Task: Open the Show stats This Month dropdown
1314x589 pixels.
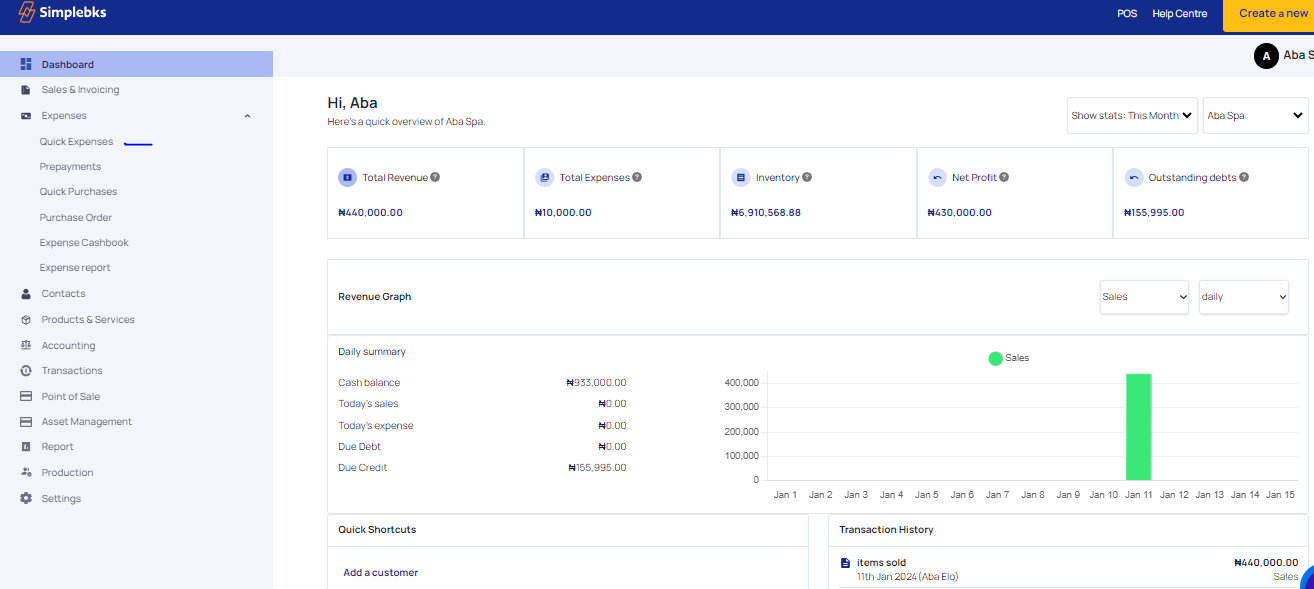Action: pyautogui.click(x=1132, y=115)
